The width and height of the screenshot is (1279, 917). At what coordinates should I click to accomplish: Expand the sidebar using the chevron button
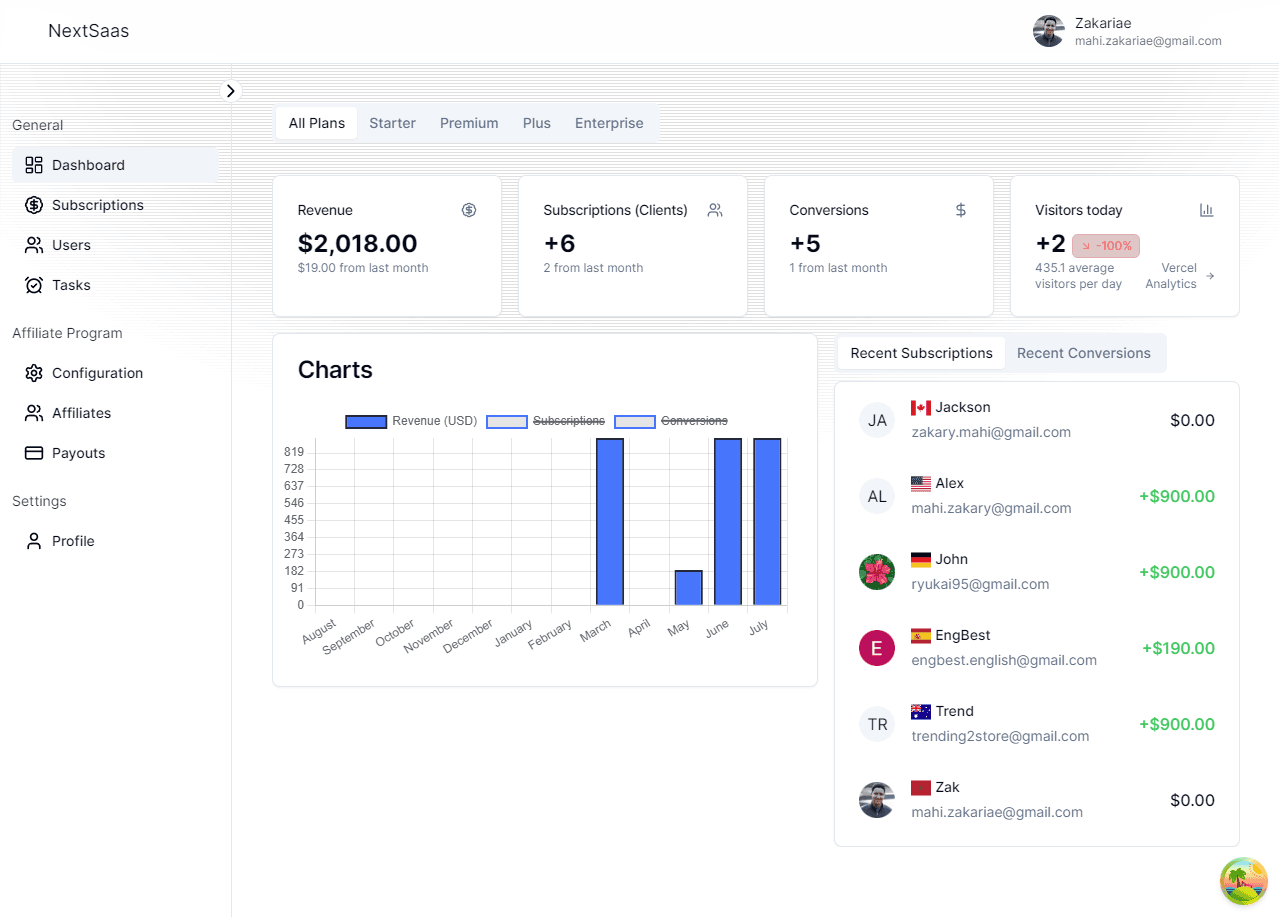pyautogui.click(x=231, y=91)
